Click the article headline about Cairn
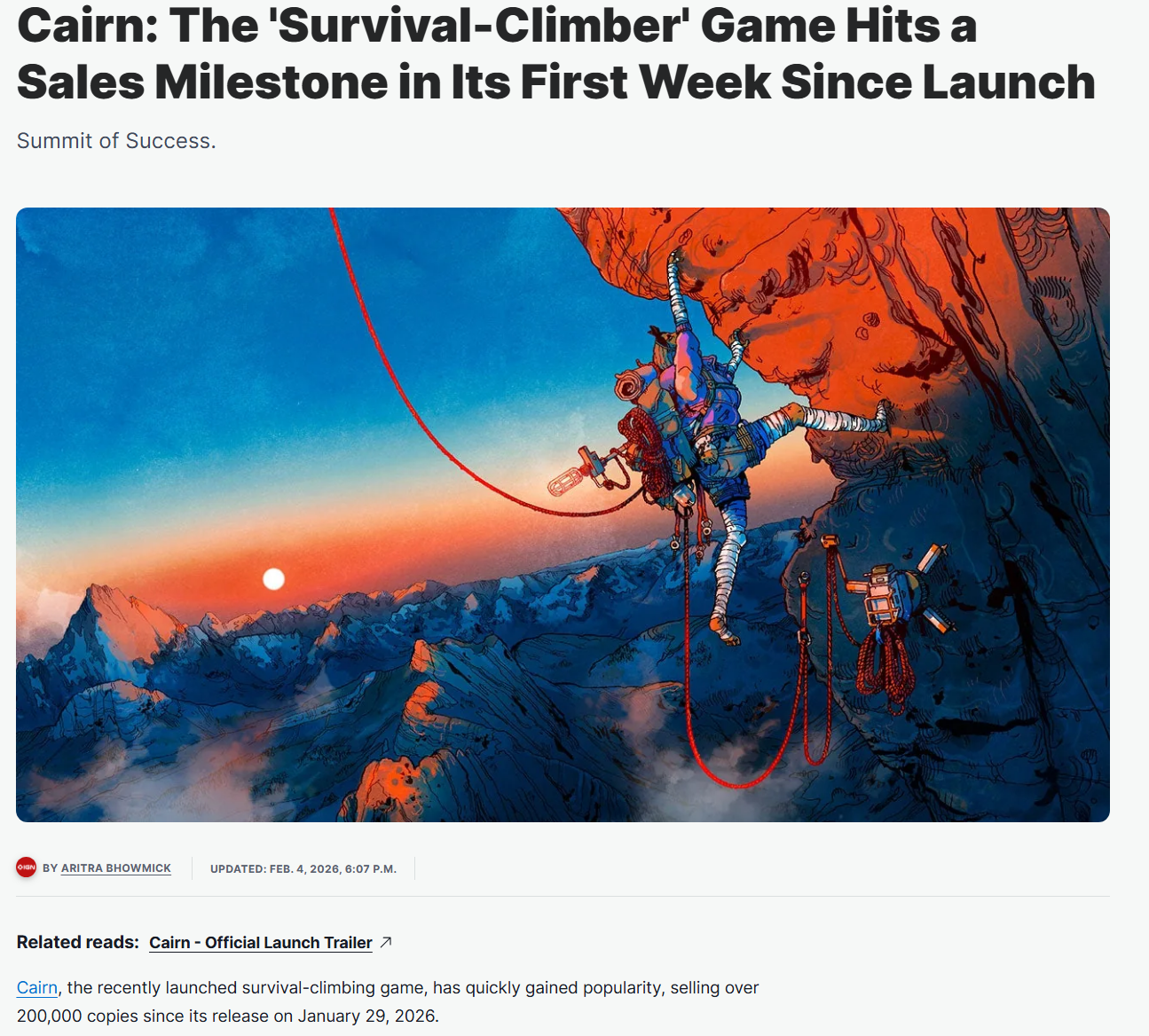Screen dimensions: 1149x1036 [556, 53]
